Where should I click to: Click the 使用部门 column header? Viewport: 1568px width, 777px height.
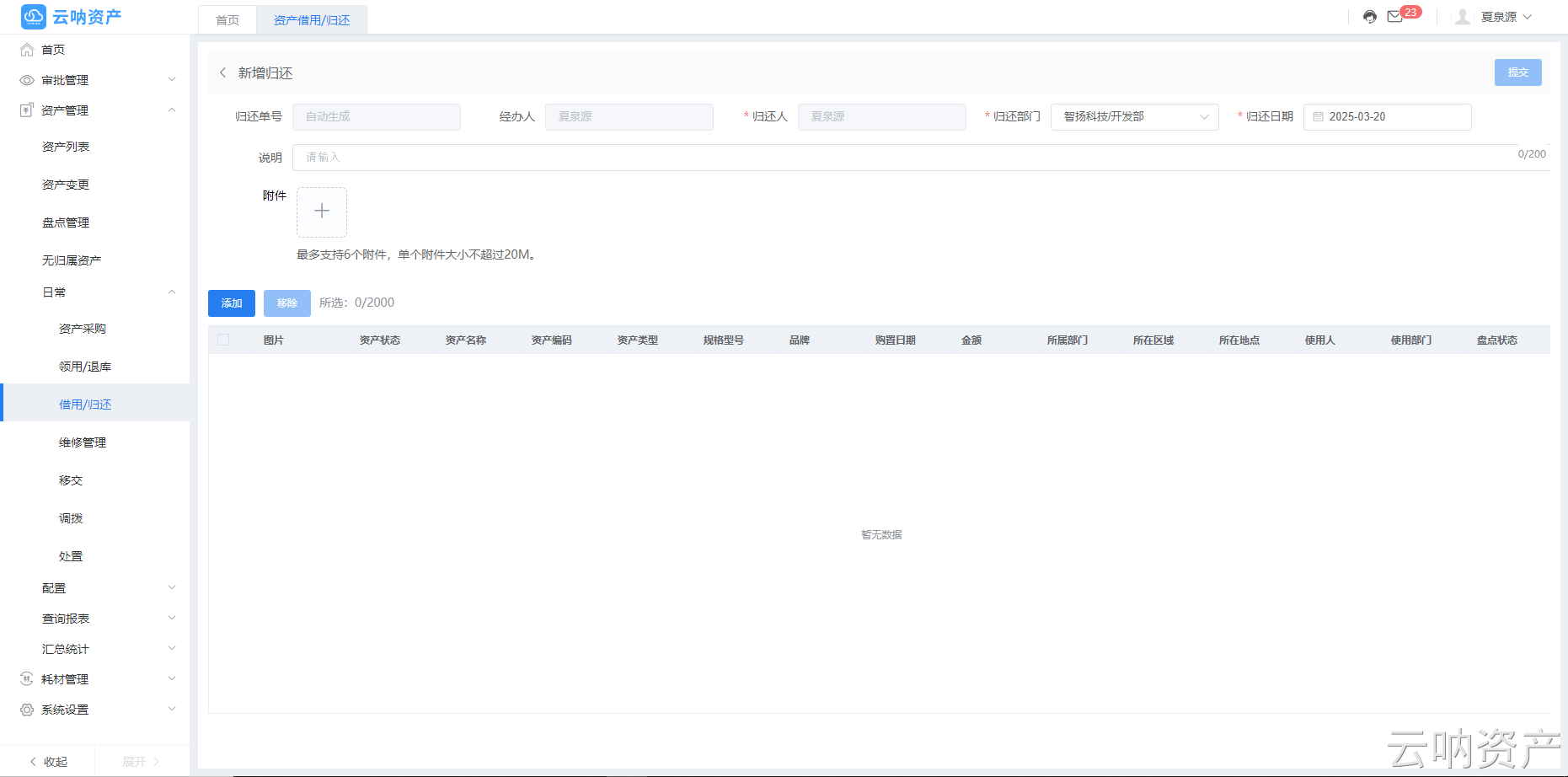[1411, 340]
